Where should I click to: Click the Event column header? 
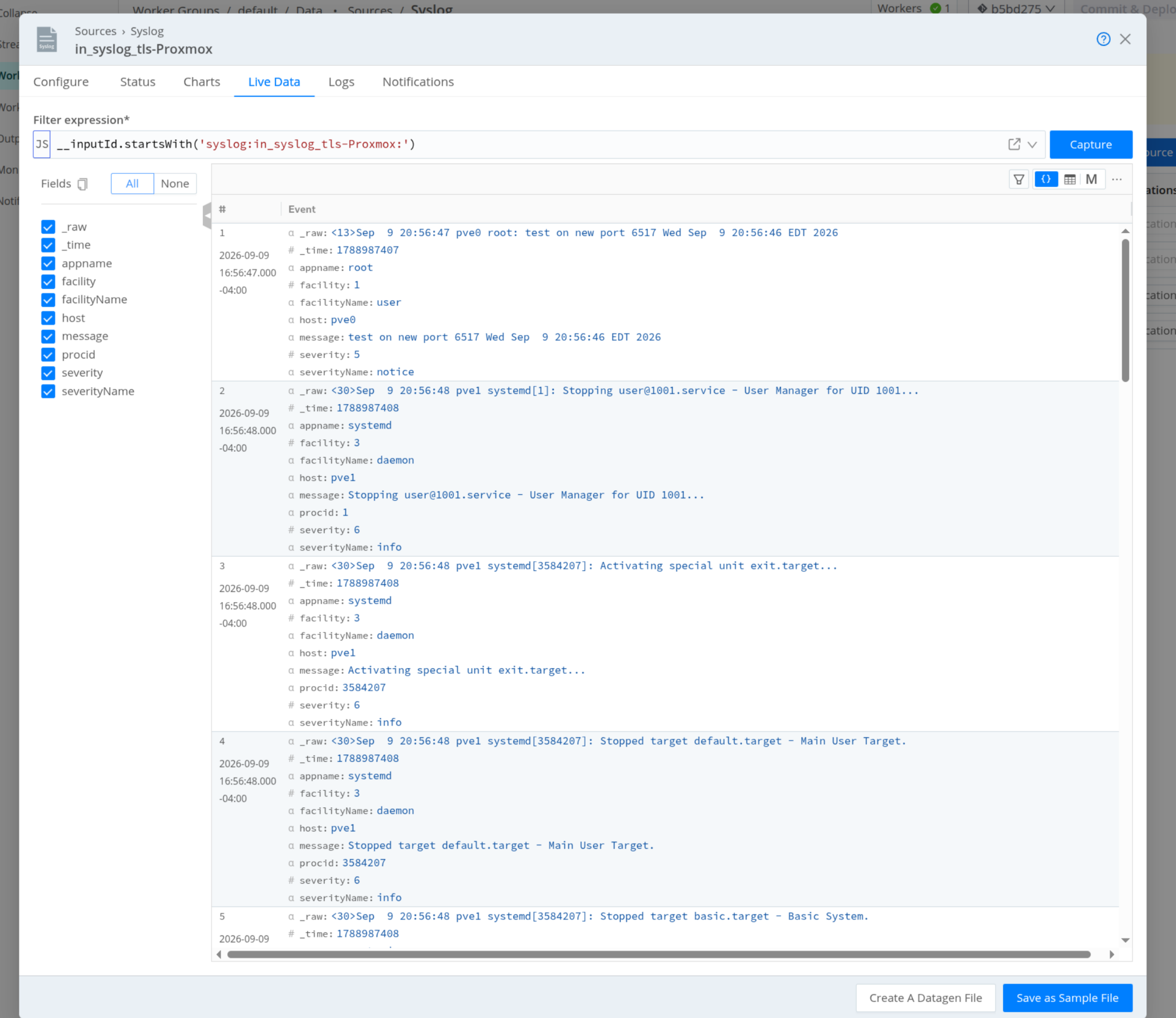click(x=302, y=210)
